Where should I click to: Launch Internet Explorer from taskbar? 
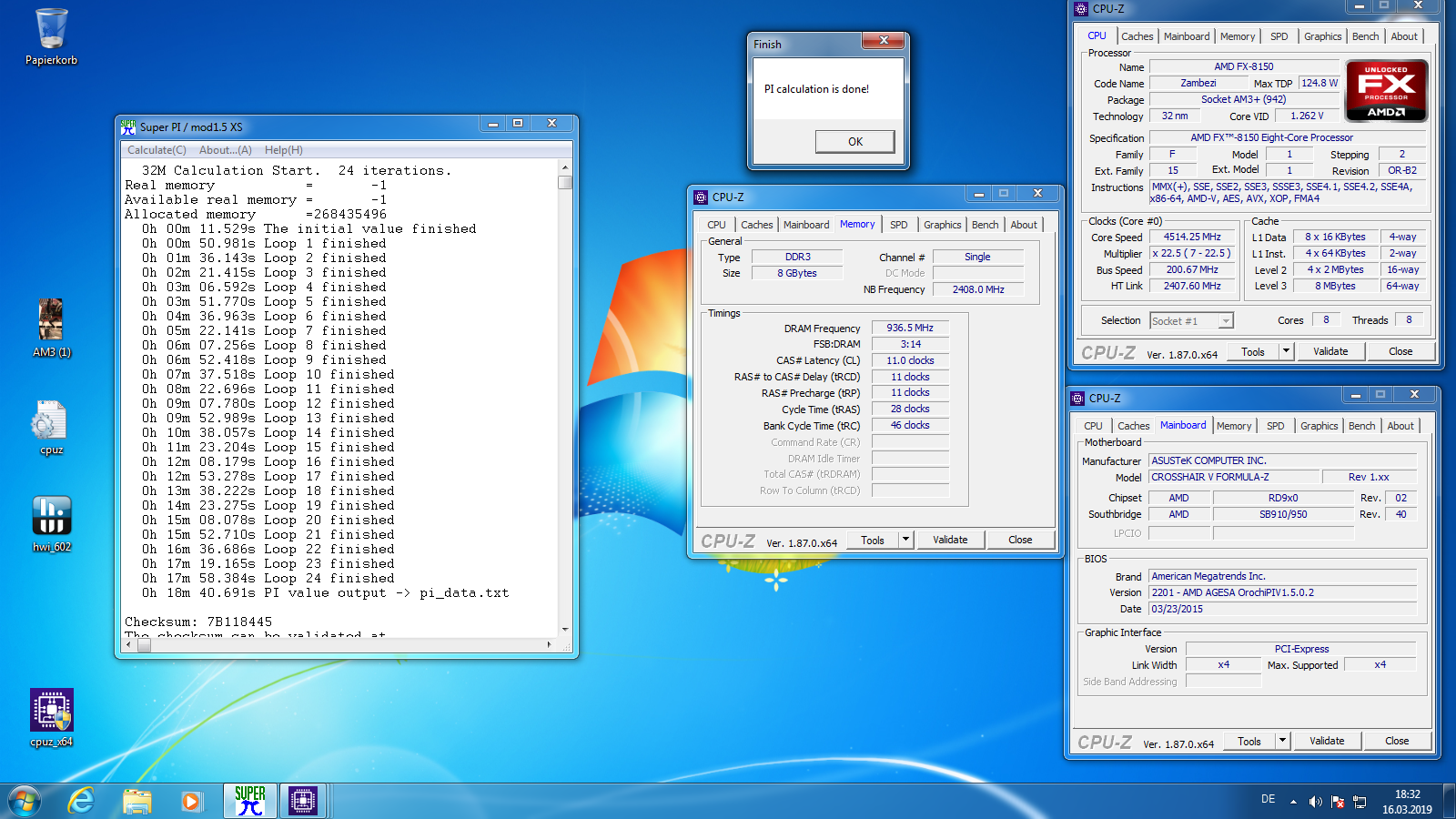coord(82,801)
